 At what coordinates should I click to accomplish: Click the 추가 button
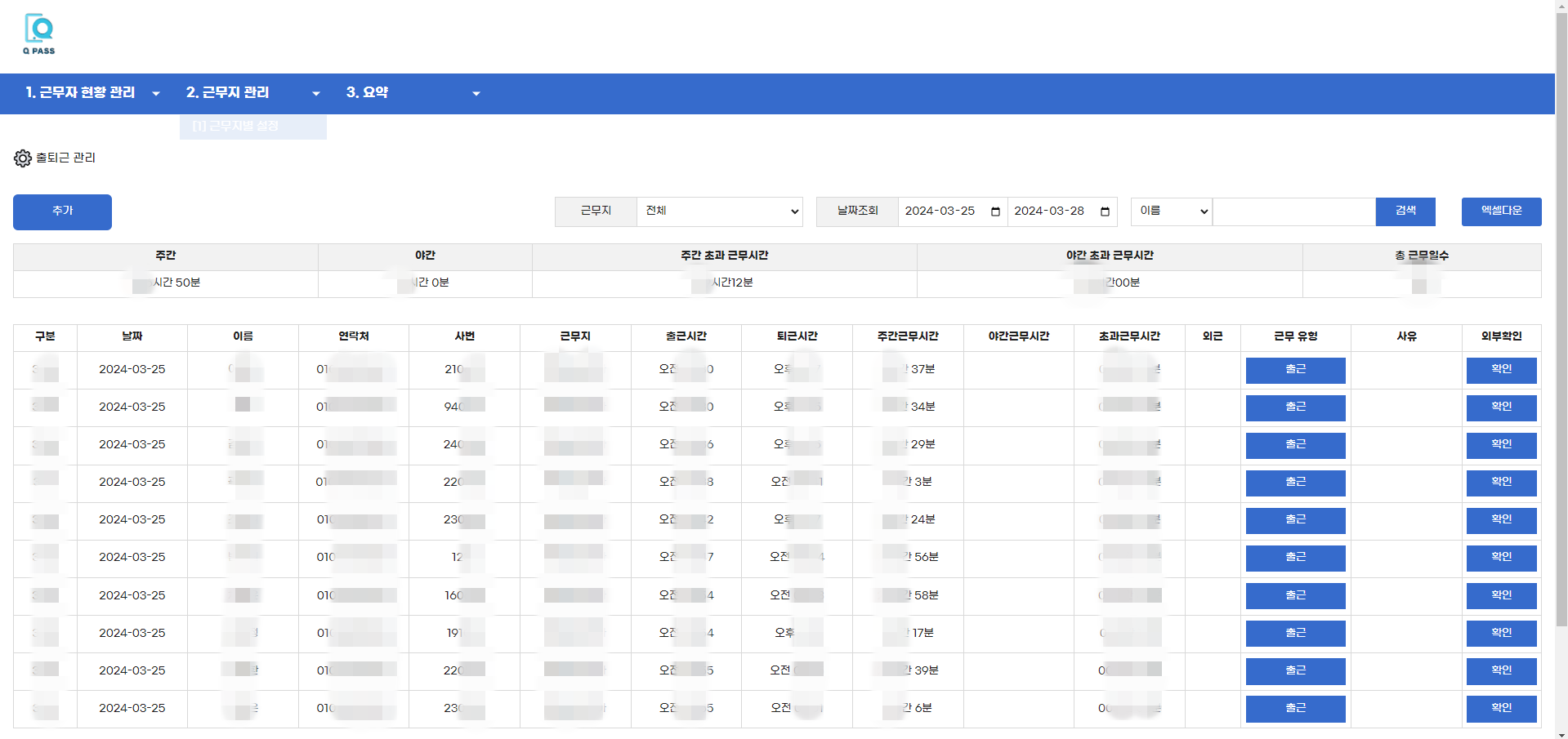pos(62,212)
